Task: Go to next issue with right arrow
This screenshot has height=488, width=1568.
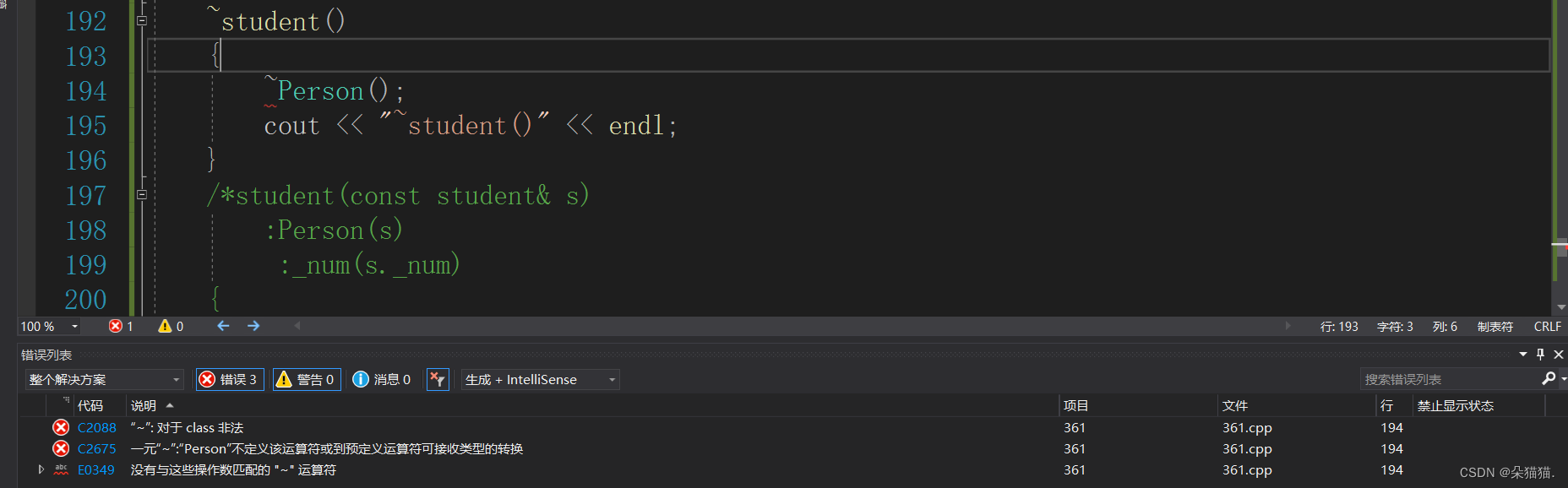Action: click(253, 326)
